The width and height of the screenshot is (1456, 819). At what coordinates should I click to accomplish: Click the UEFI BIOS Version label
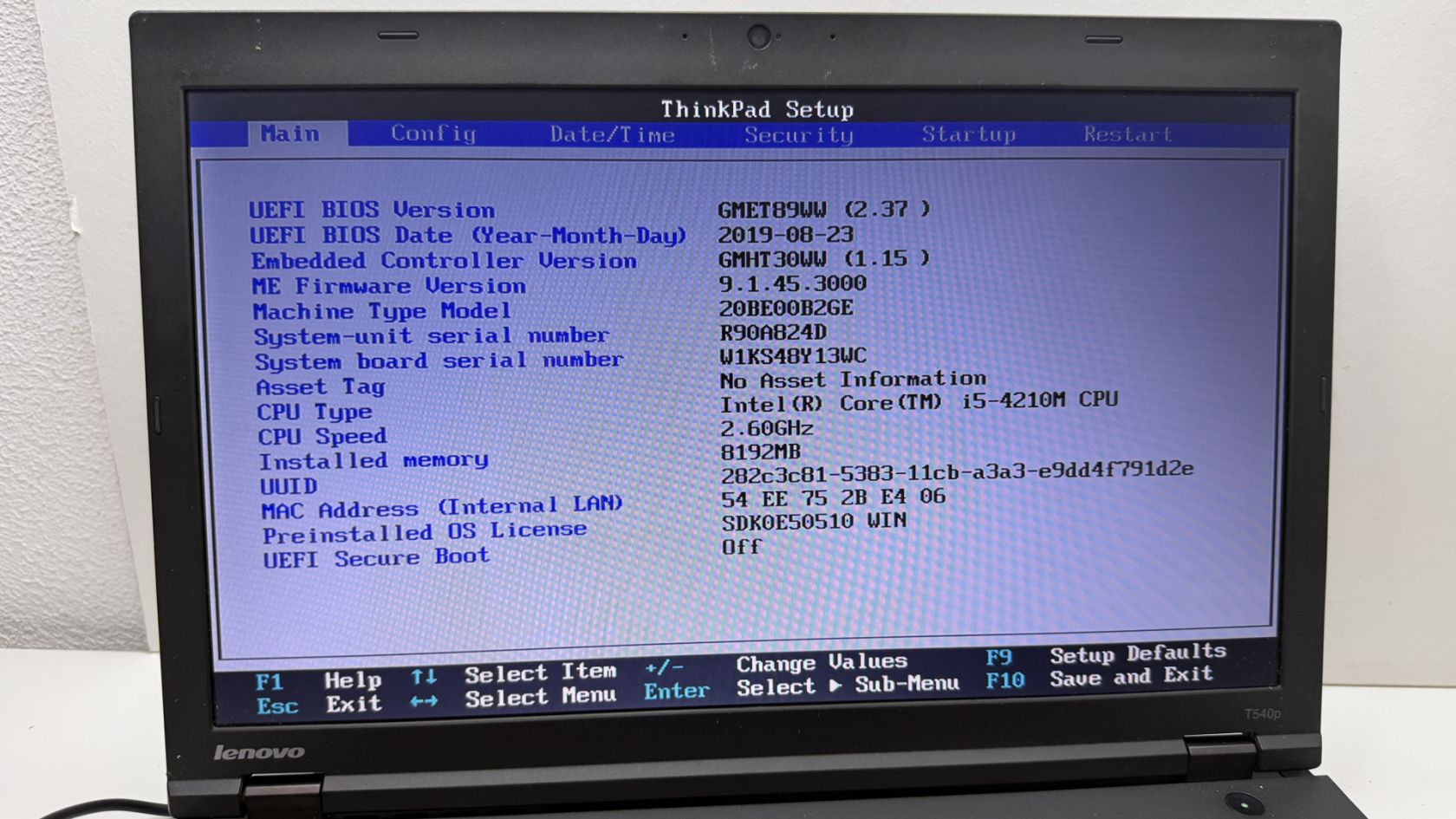[372, 210]
